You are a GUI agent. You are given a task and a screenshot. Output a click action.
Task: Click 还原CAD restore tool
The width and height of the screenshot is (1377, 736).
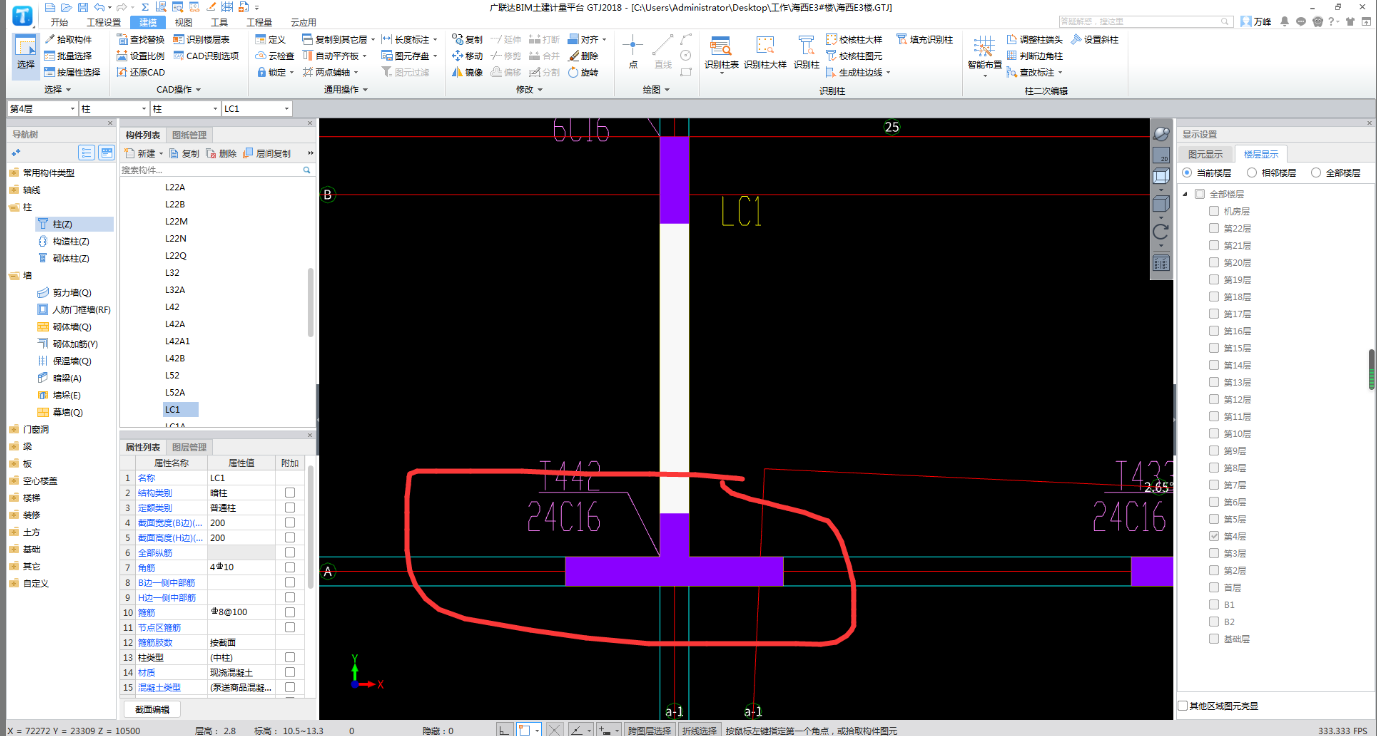(x=140, y=72)
